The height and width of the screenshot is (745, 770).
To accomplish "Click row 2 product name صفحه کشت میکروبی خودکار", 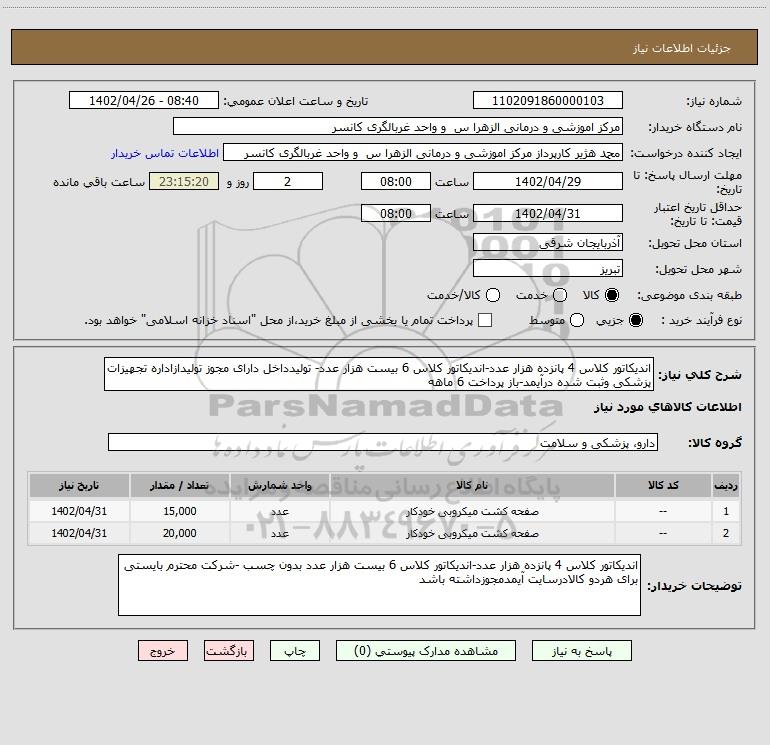I will 472,534.
